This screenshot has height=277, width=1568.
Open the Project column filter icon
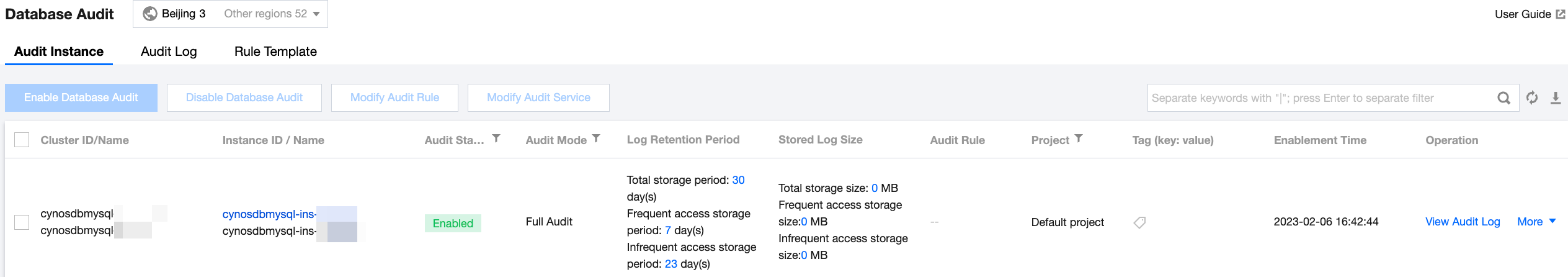1079,138
